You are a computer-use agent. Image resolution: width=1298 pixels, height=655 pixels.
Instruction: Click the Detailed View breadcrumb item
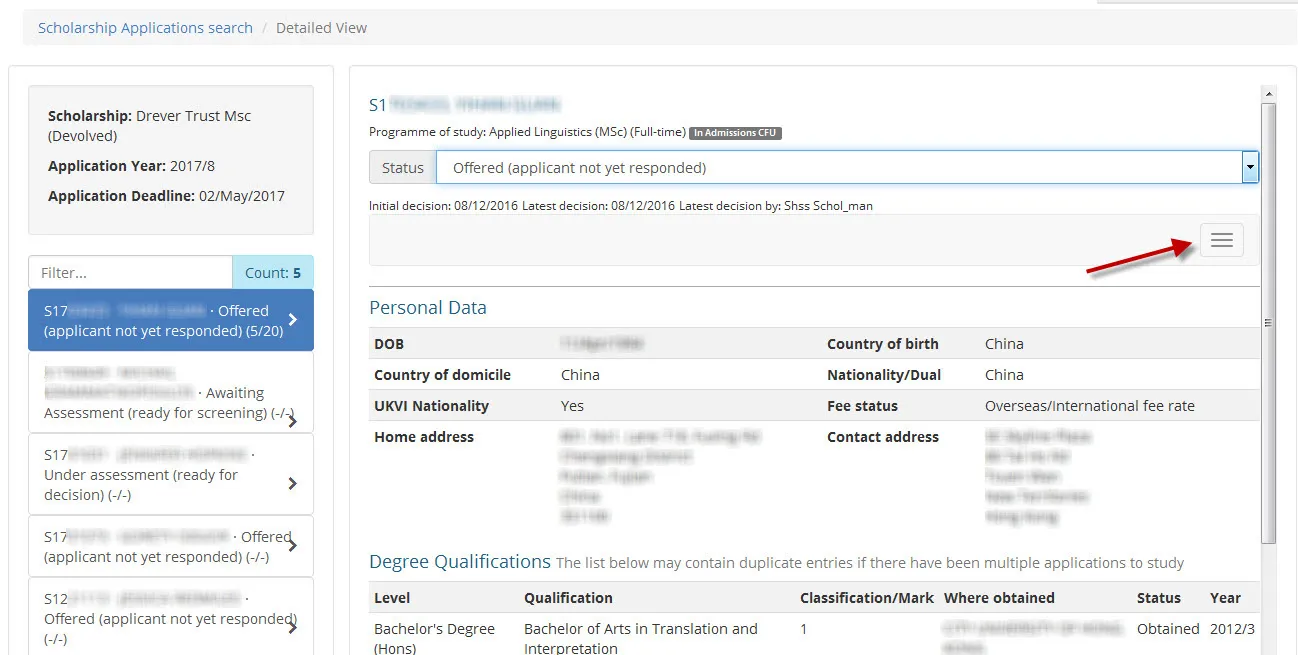pyautogui.click(x=321, y=27)
